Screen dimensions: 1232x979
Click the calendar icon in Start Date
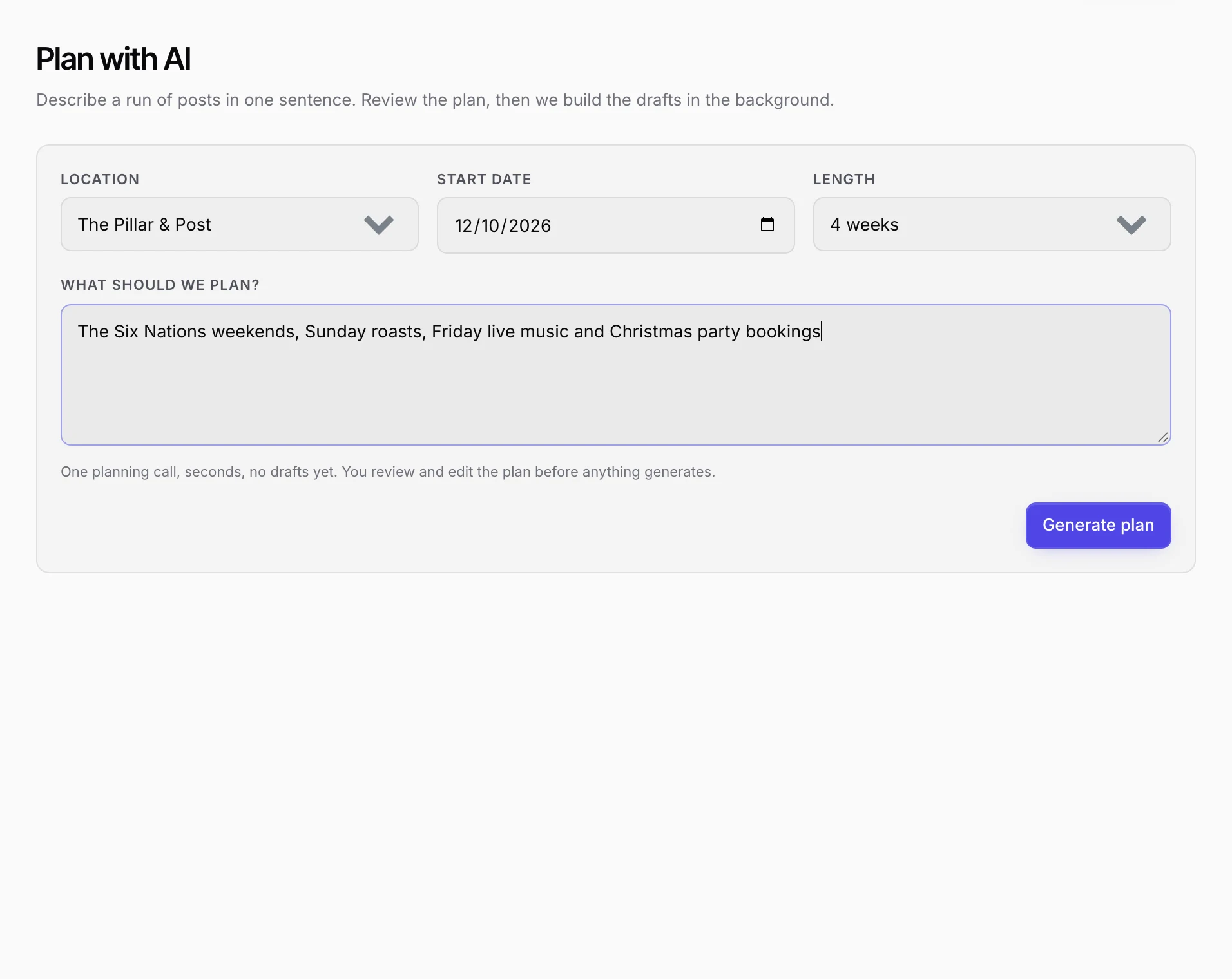(x=767, y=224)
